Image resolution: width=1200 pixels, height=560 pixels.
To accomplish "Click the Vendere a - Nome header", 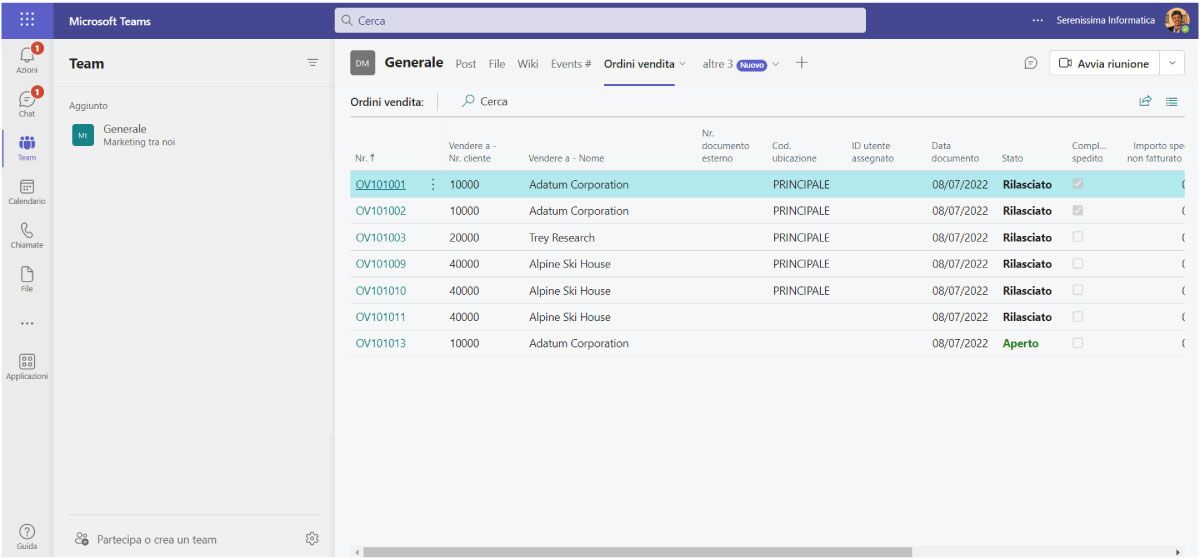I will [566, 158].
